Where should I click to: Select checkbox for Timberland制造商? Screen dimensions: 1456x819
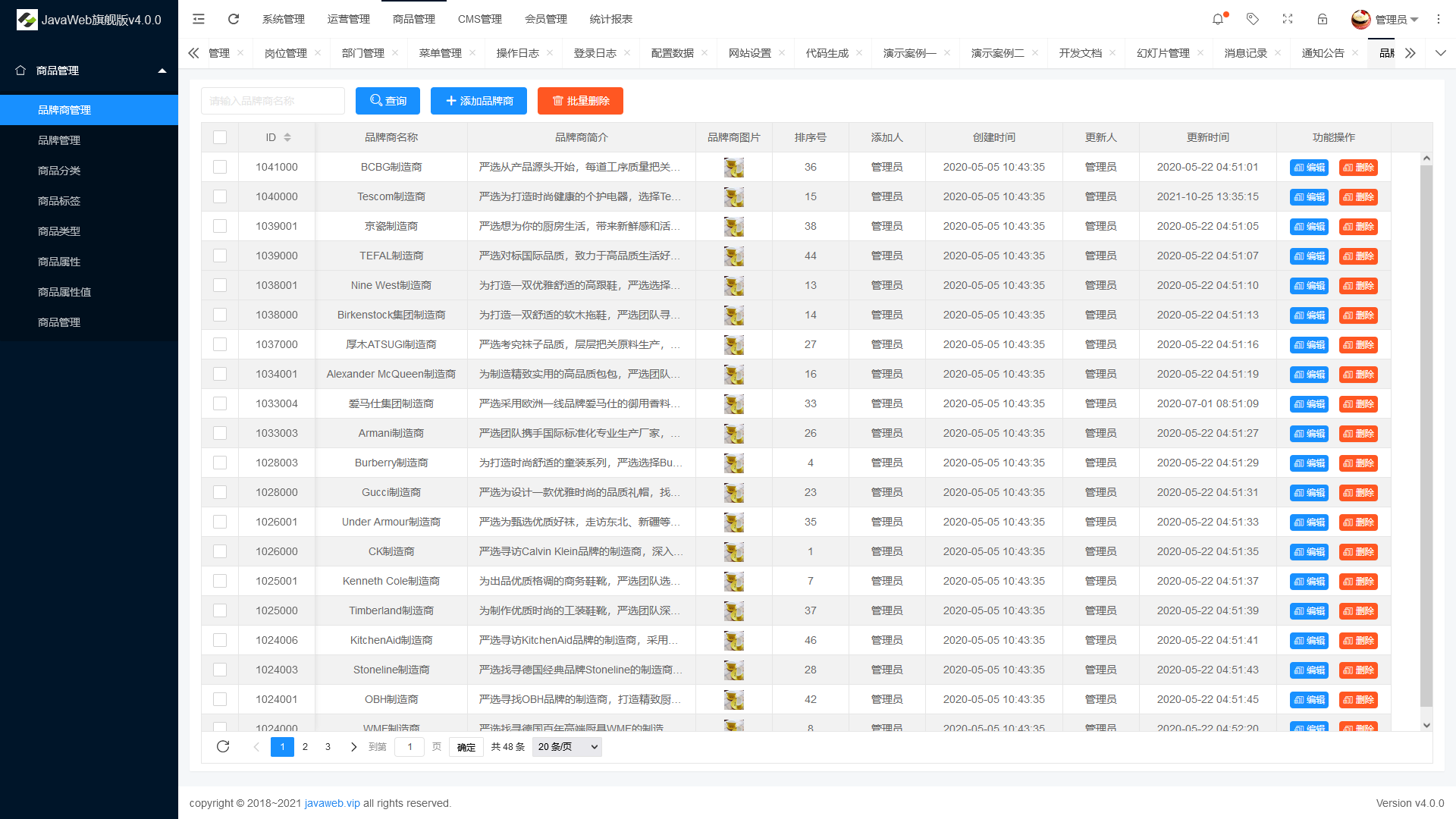point(220,610)
